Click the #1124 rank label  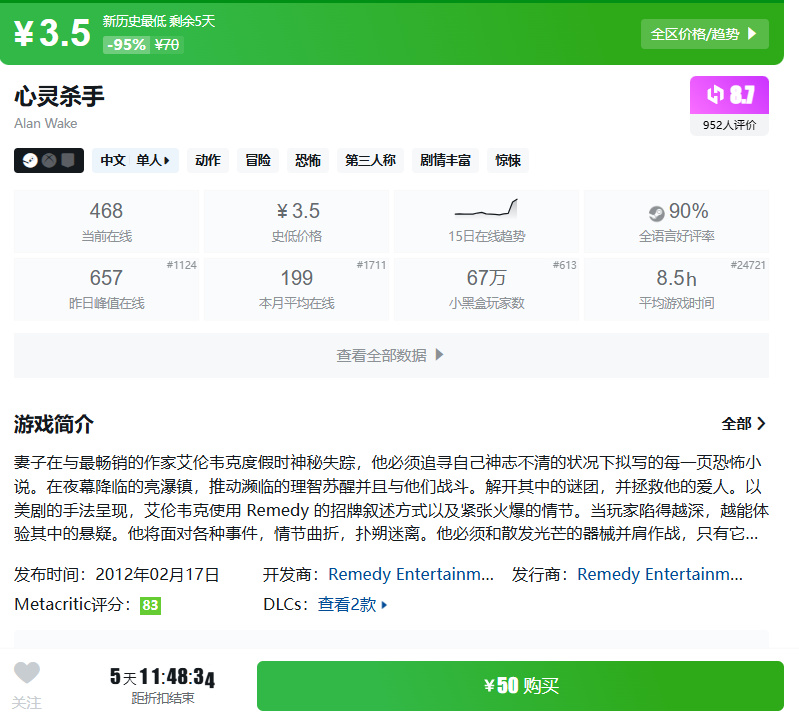[181, 265]
